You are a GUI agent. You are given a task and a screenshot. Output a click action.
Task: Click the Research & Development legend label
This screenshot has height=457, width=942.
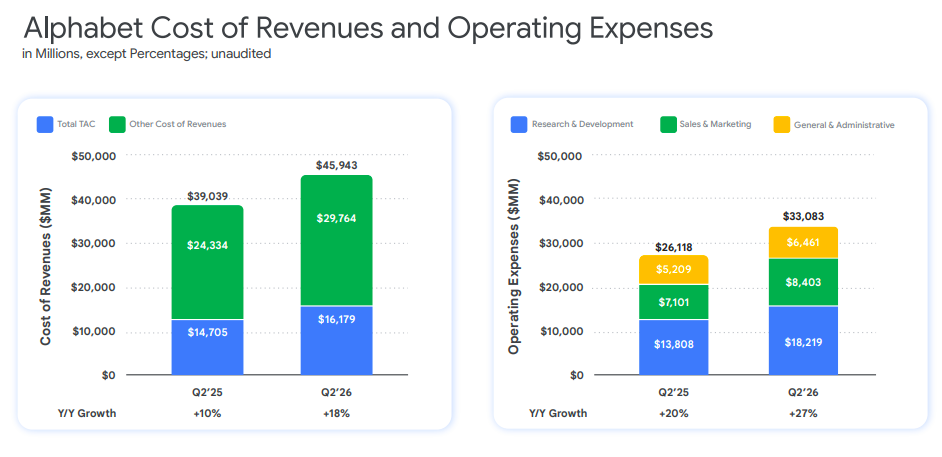pos(582,124)
